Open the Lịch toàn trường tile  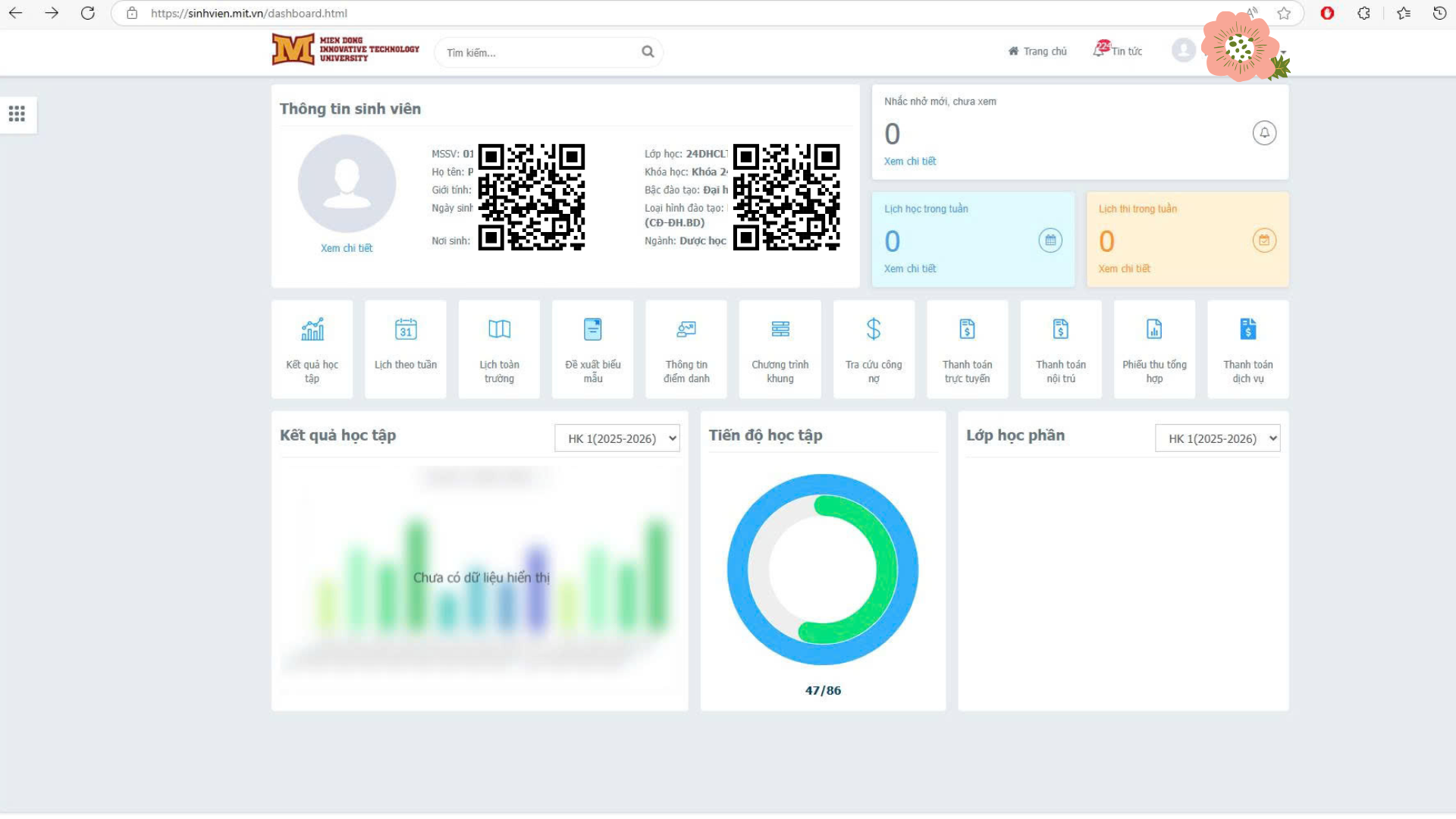click(x=499, y=350)
